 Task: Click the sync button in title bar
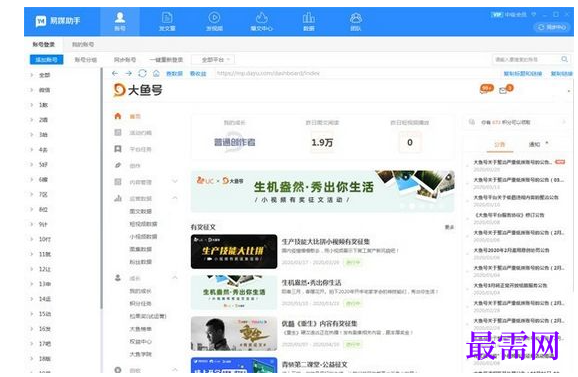[x=552, y=27]
